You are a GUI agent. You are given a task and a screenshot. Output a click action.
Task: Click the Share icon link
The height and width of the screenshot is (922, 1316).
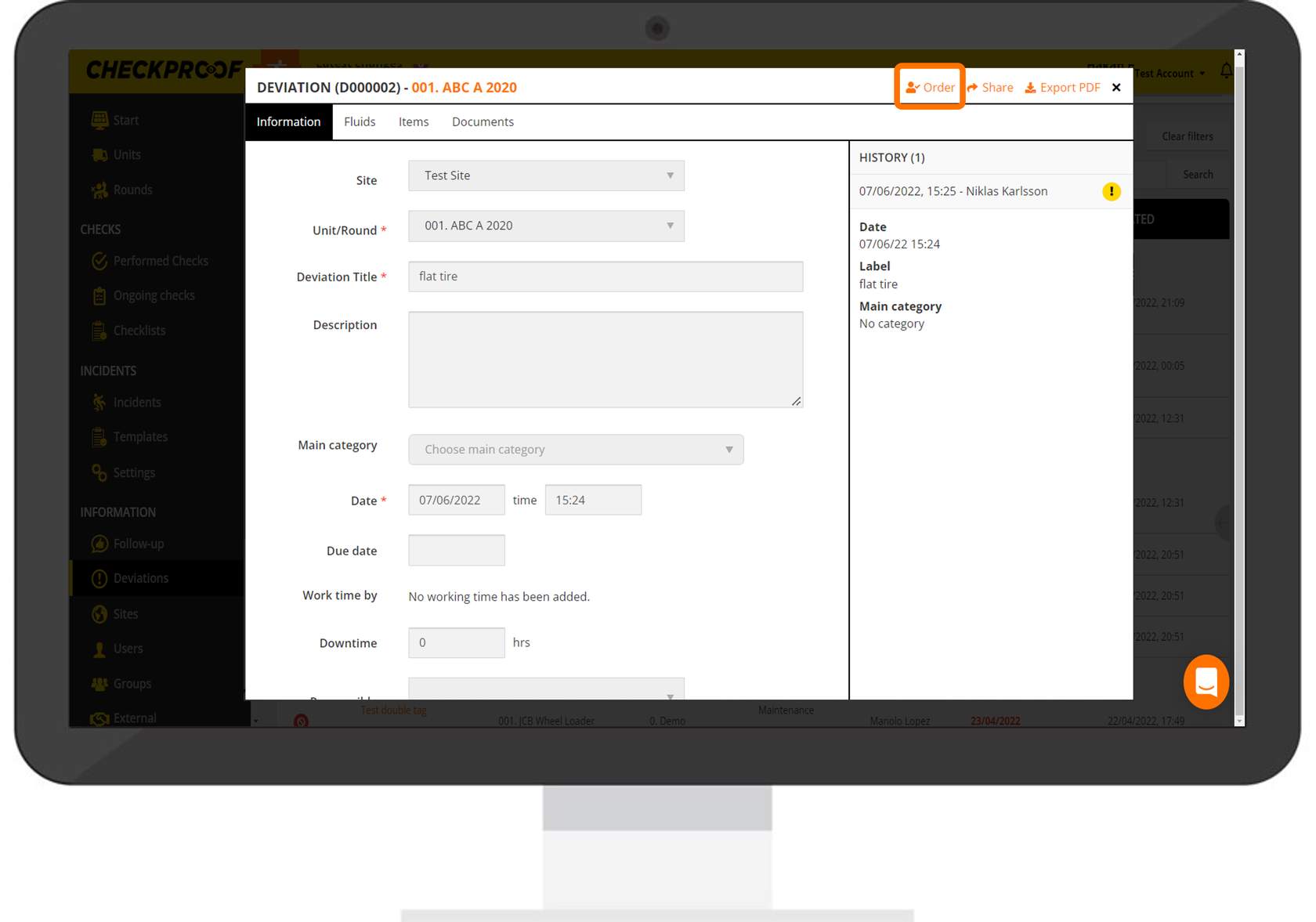989,87
